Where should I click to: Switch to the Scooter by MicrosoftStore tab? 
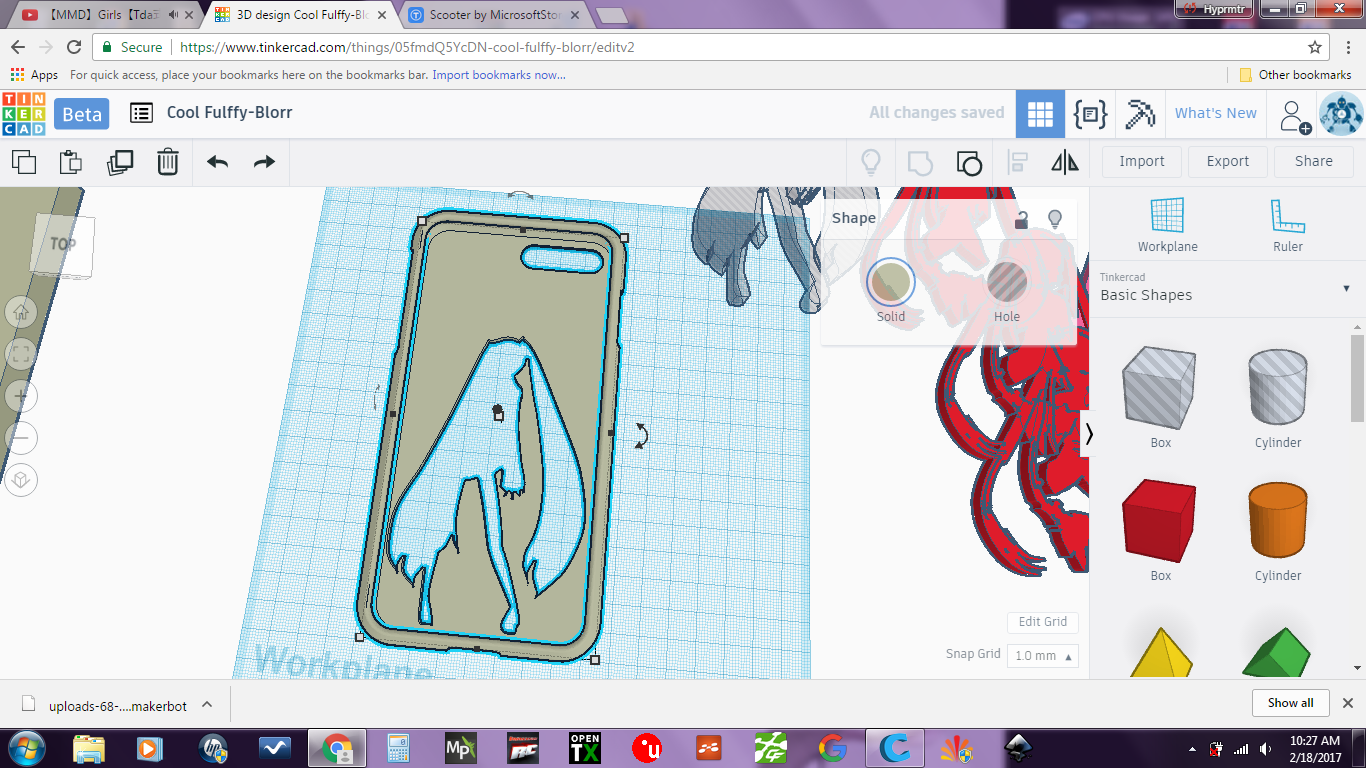tap(497, 15)
